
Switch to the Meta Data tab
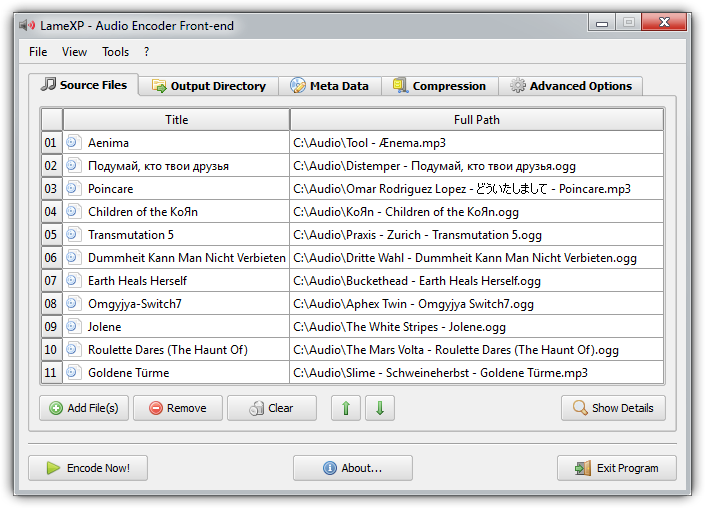pos(330,86)
